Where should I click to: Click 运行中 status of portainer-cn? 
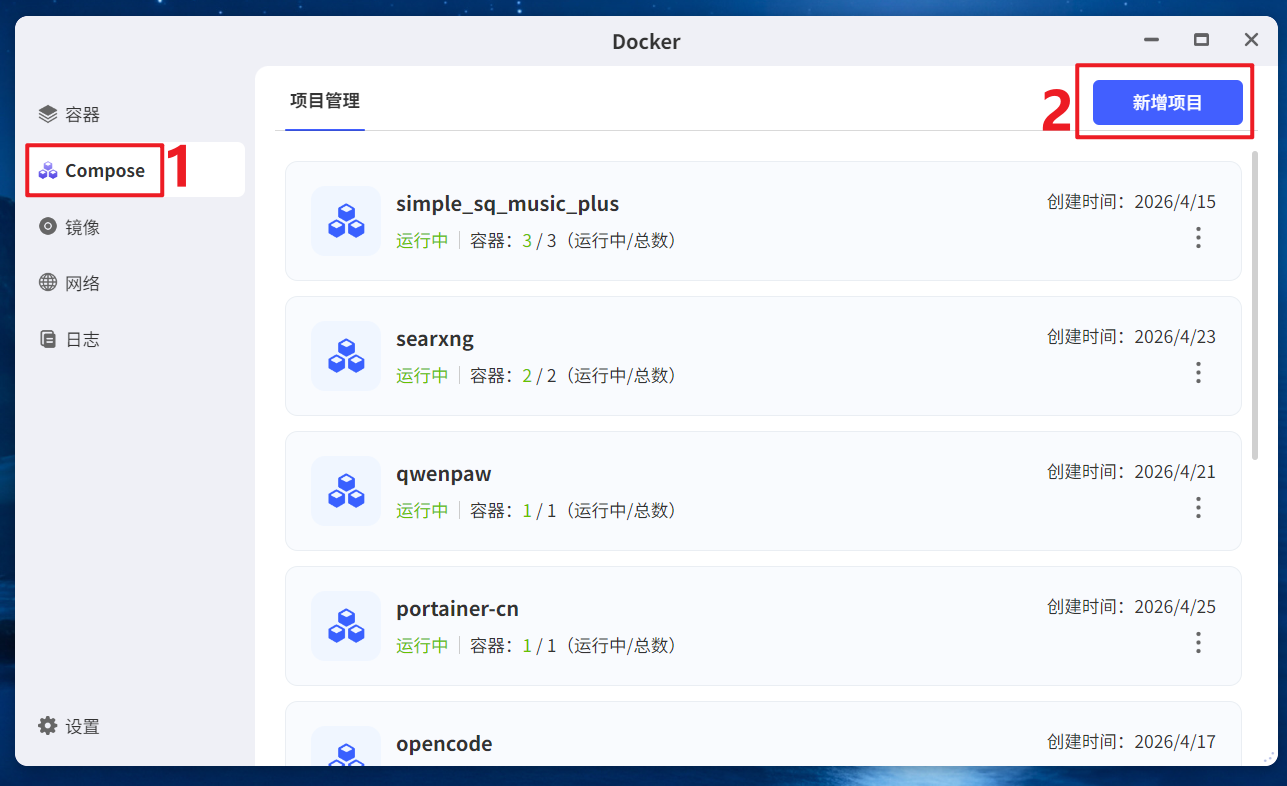tap(422, 646)
